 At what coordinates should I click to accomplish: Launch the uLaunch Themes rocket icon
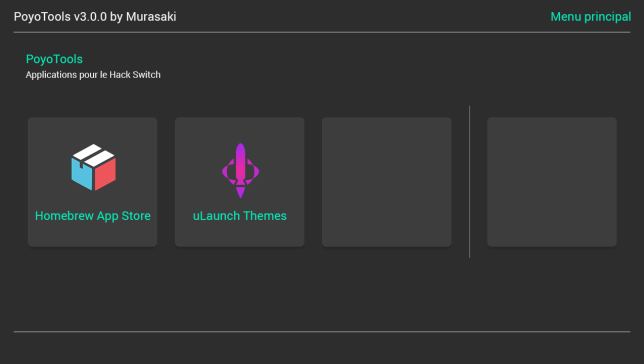point(240,170)
